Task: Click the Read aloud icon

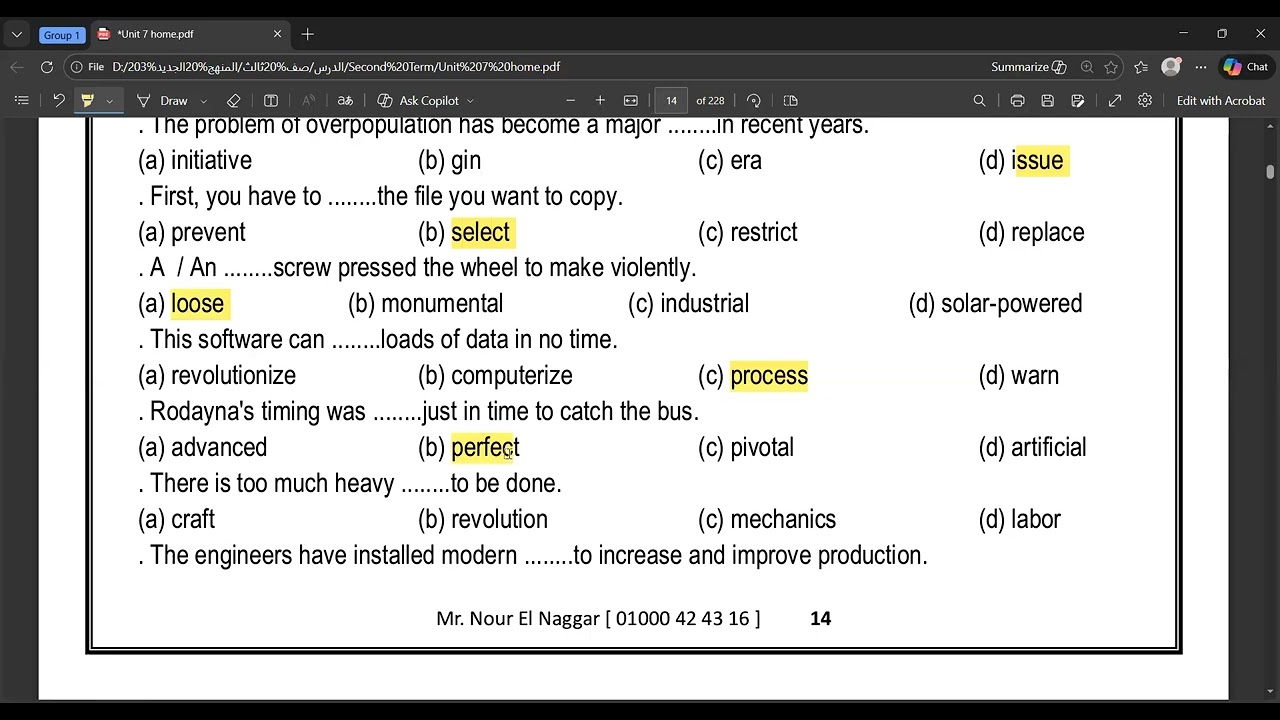Action: tap(308, 101)
